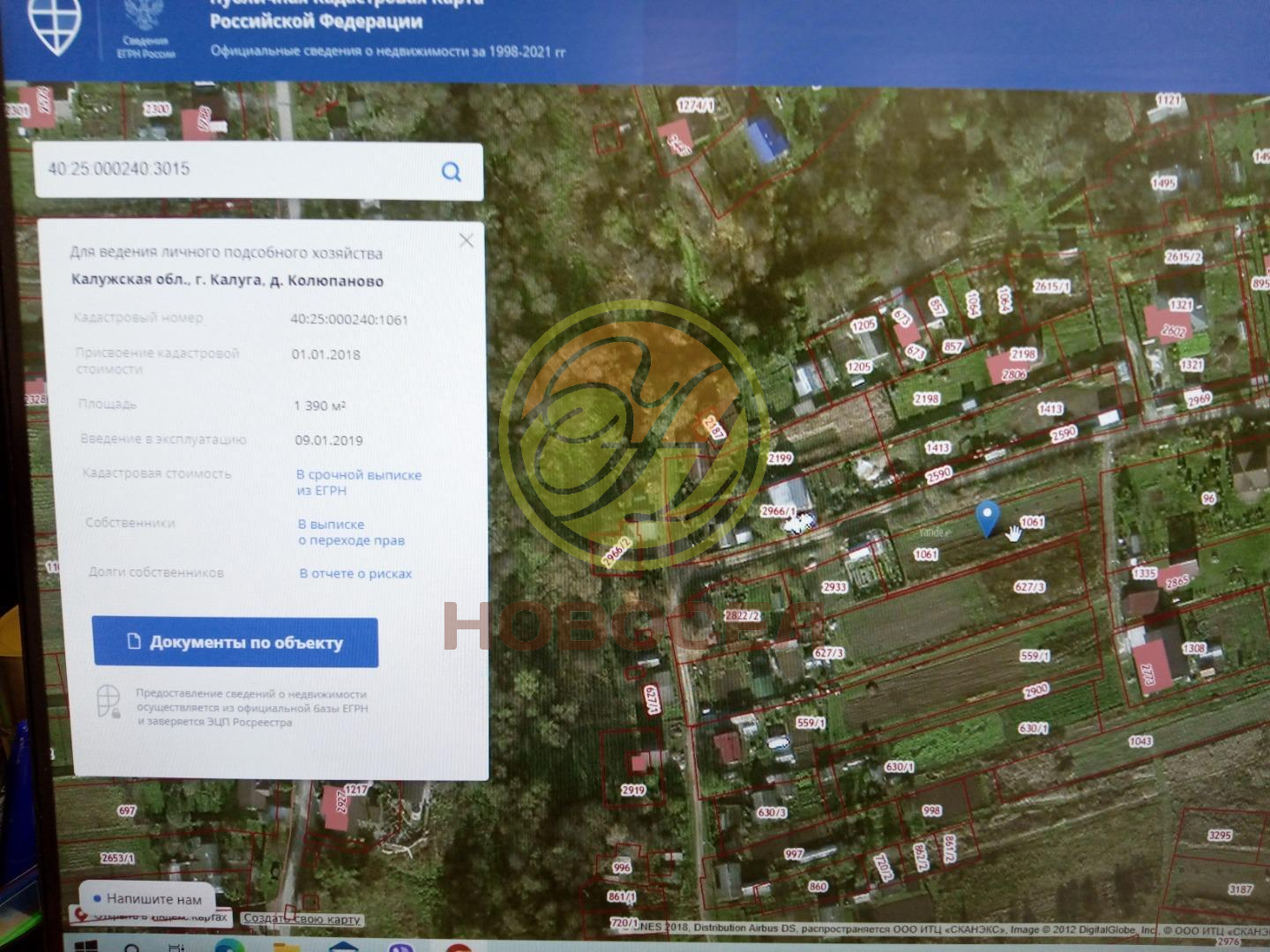Click the taskbar search icon
This screenshot has width=1270, height=952.
tap(132, 947)
